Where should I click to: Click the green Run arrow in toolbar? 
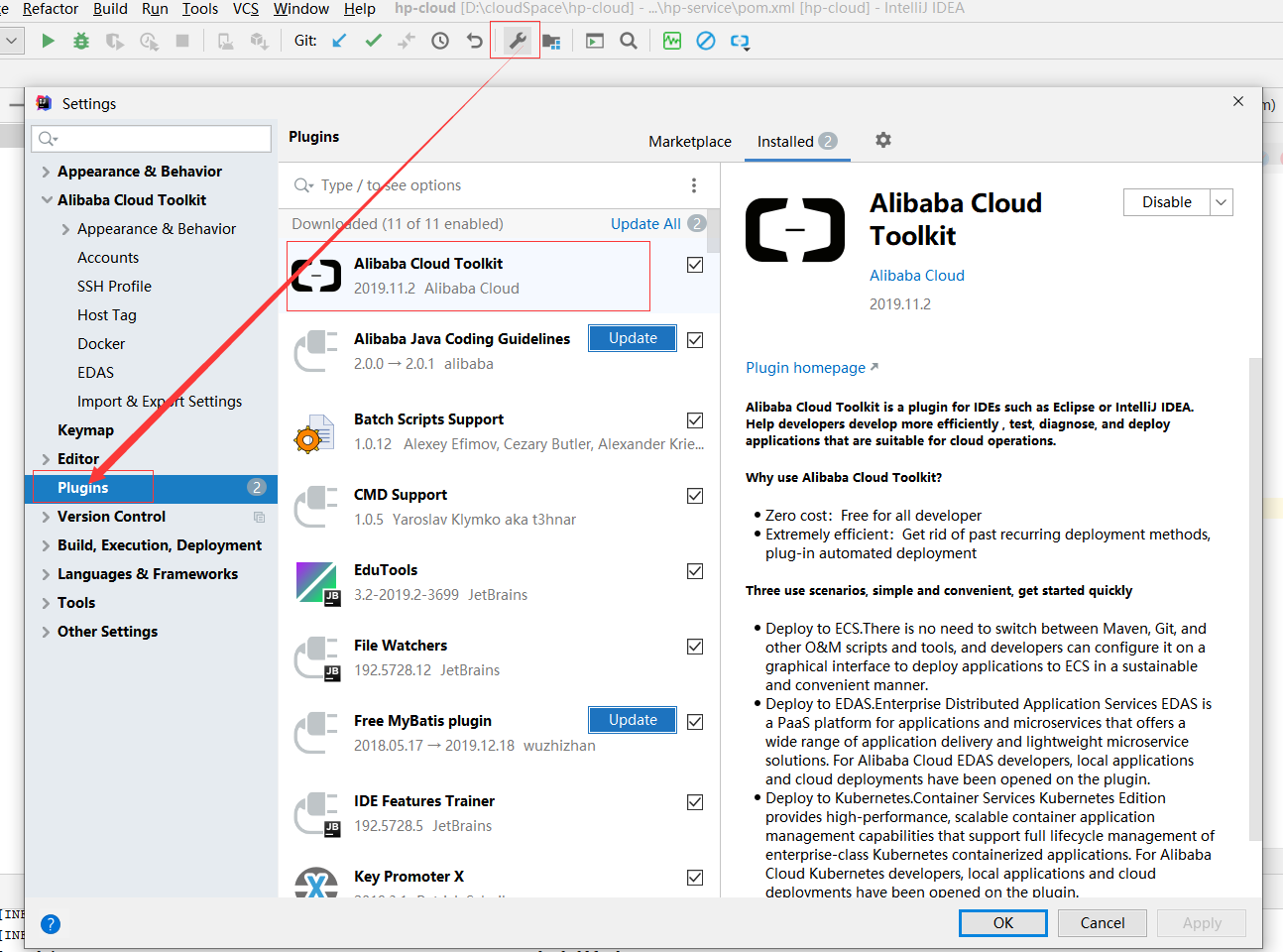point(48,41)
